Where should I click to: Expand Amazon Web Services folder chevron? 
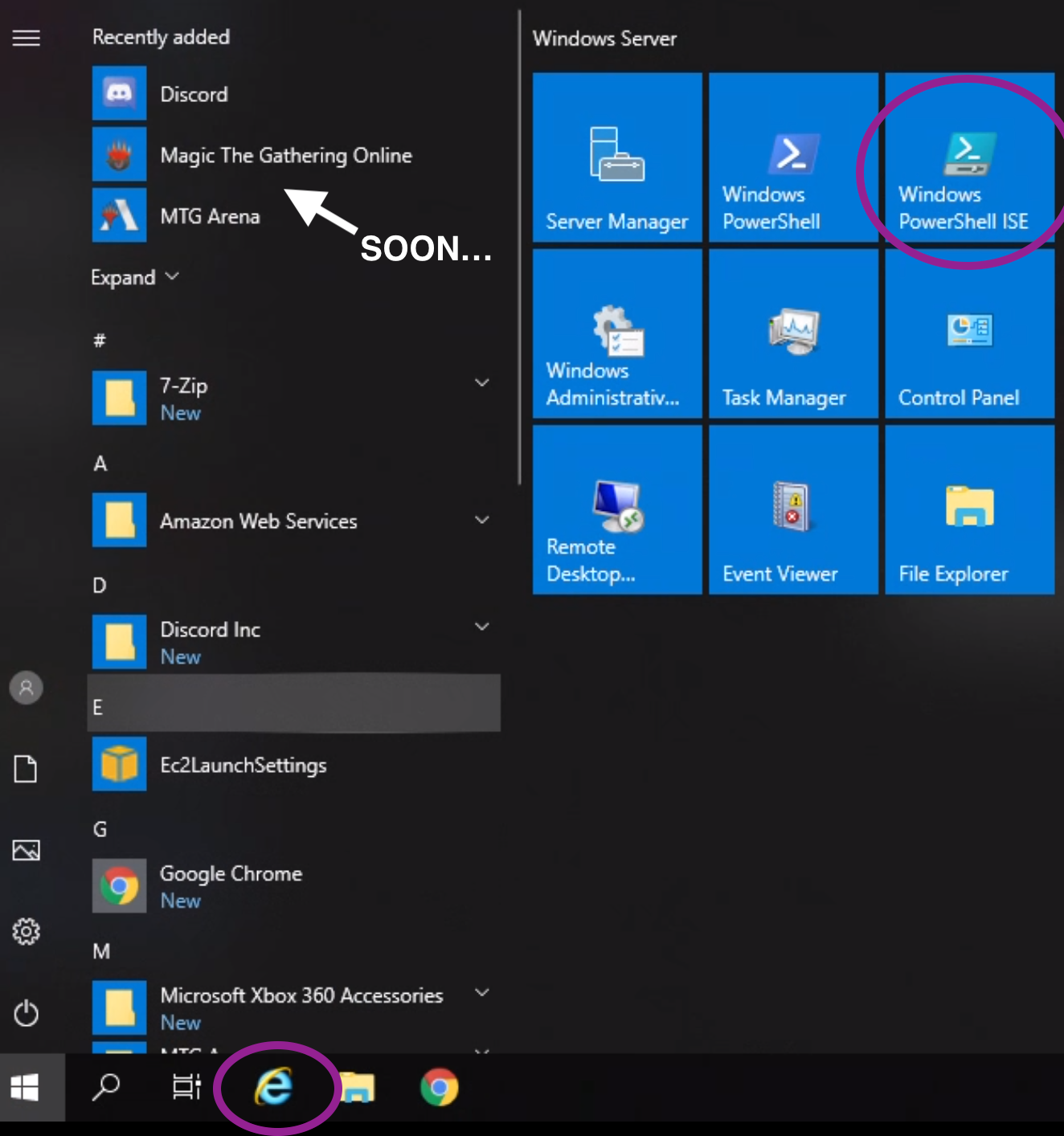pyautogui.click(x=482, y=520)
